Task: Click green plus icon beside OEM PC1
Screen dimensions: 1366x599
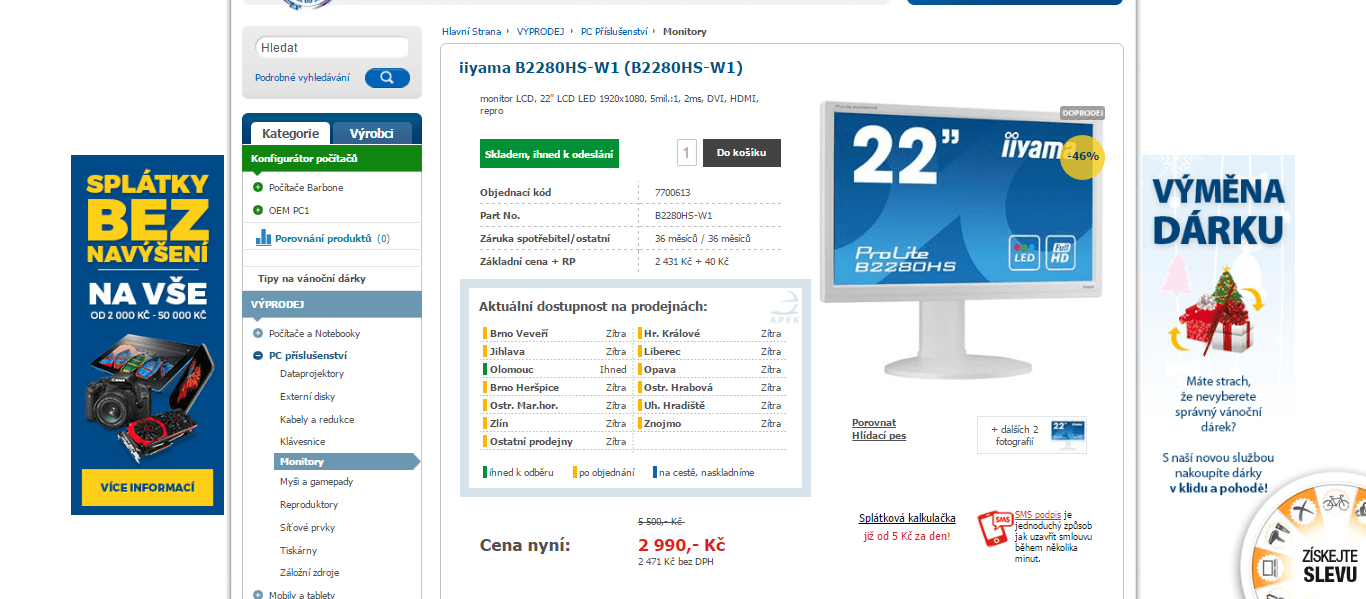Action: pos(258,211)
